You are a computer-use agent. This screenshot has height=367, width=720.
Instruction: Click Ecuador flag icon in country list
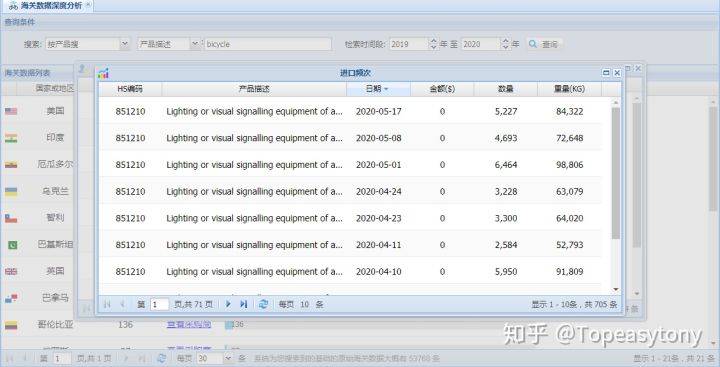[11, 165]
